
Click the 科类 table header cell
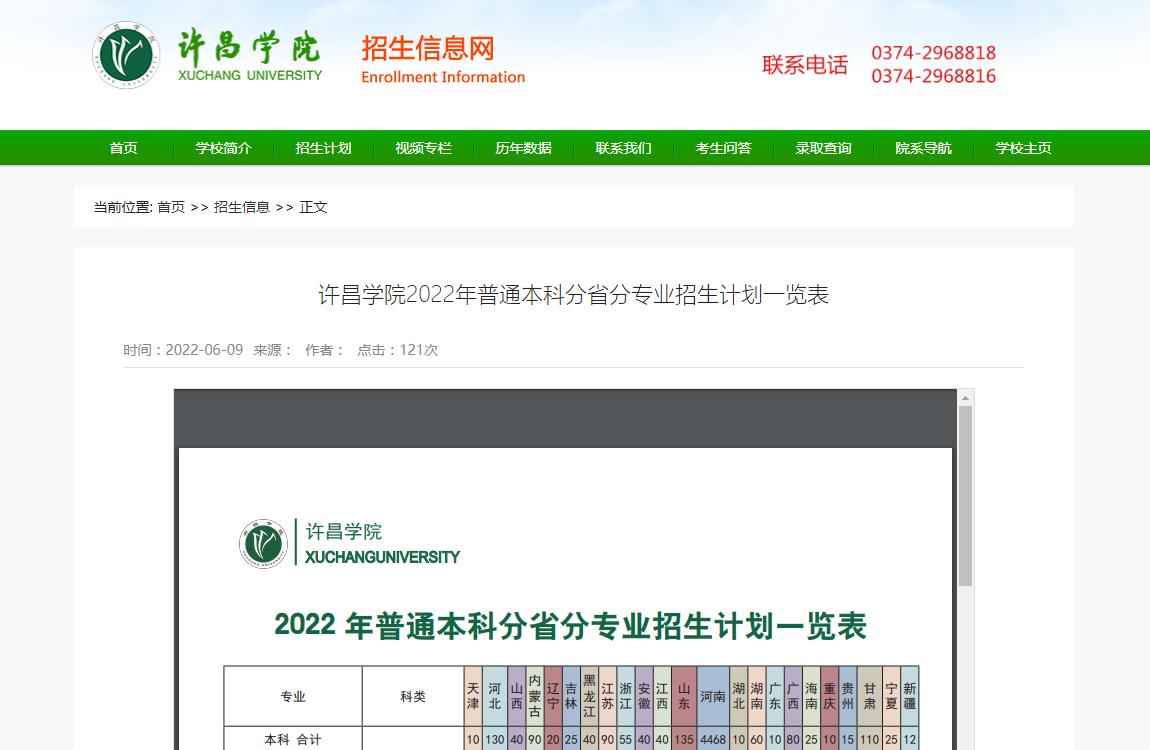[413, 696]
